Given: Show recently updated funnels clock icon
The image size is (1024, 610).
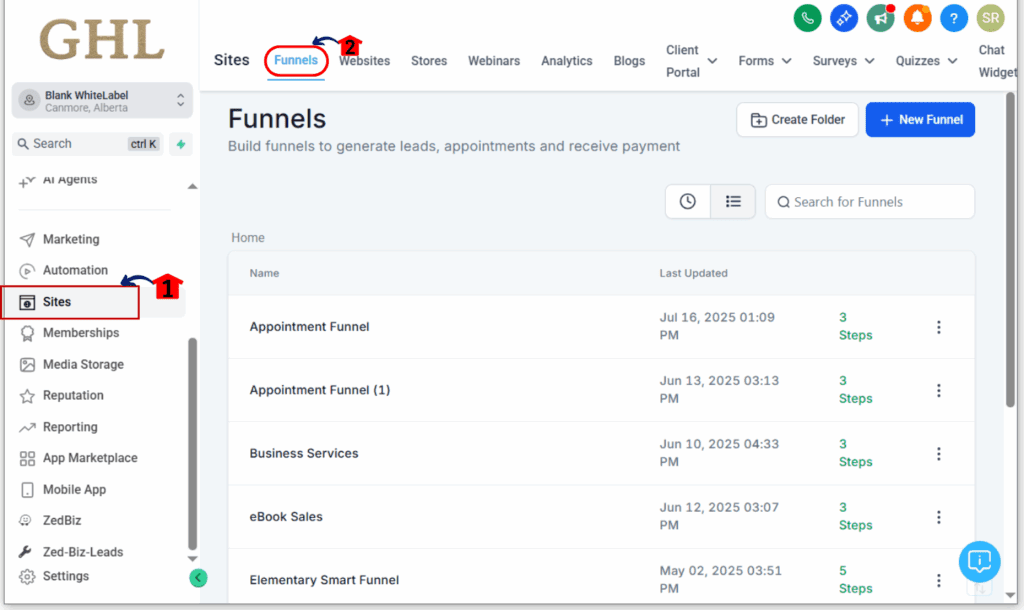Looking at the screenshot, I should [x=688, y=201].
